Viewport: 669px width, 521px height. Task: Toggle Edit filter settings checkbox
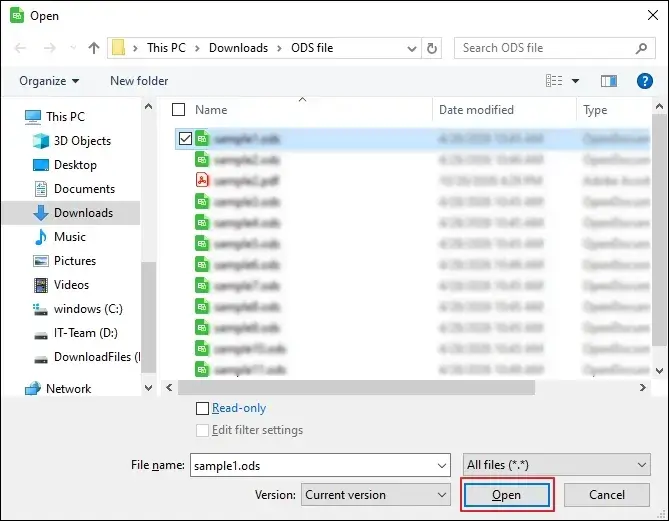coord(202,430)
